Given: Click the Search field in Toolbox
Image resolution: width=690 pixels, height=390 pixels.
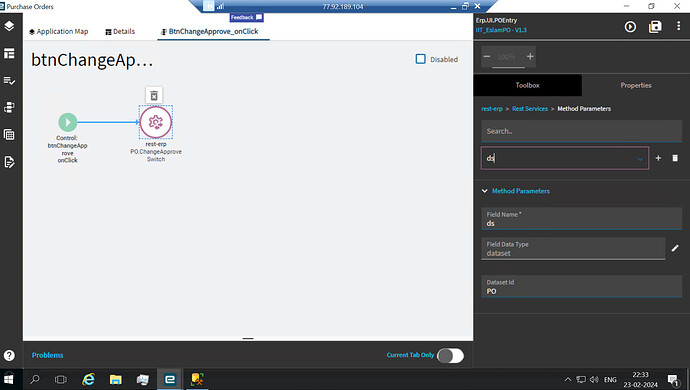Looking at the screenshot, I should pyautogui.click(x=581, y=131).
